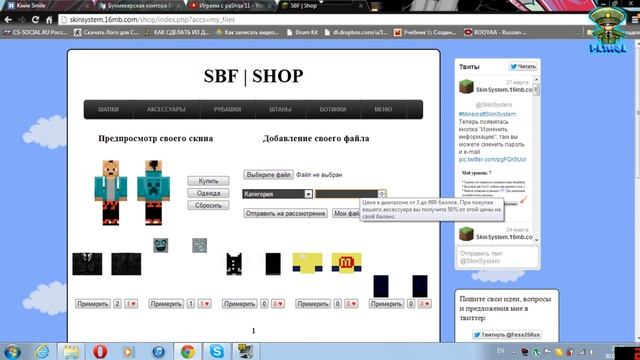Reload the page with the refresh icon
The image size is (640, 360).
pos(35,20)
